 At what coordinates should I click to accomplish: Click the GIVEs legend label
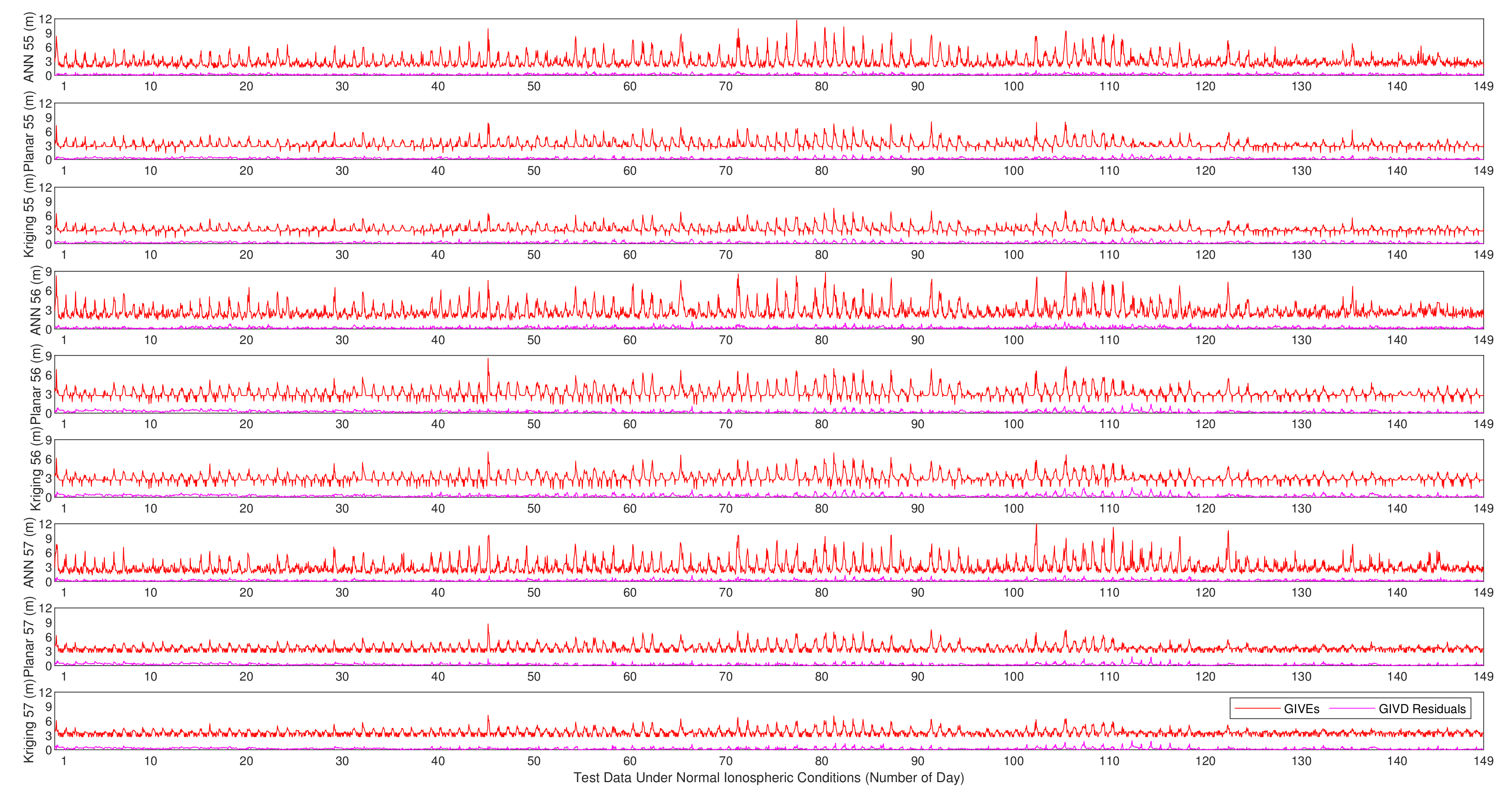[x=1301, y=708]
